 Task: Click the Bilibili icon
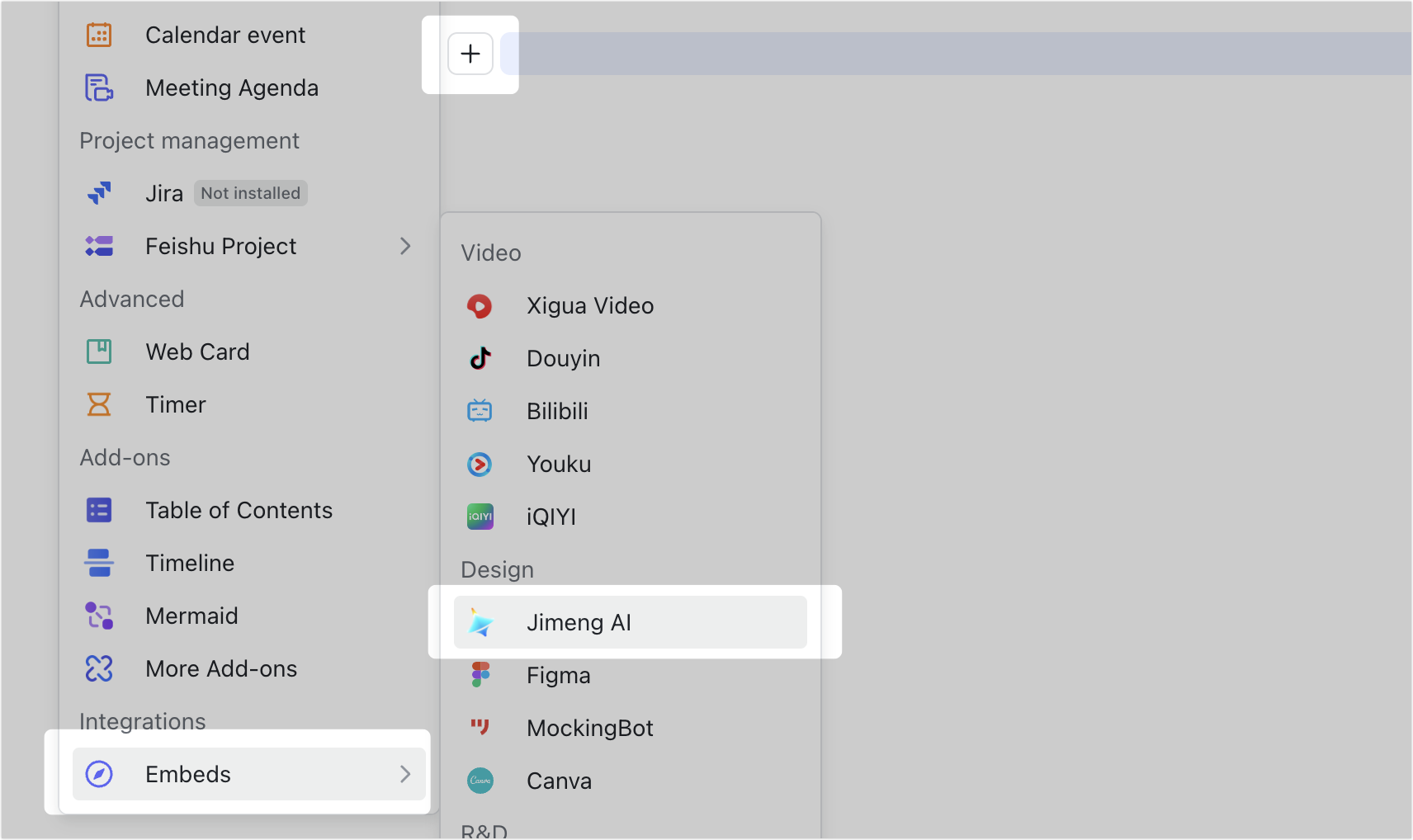click(480, 411)
